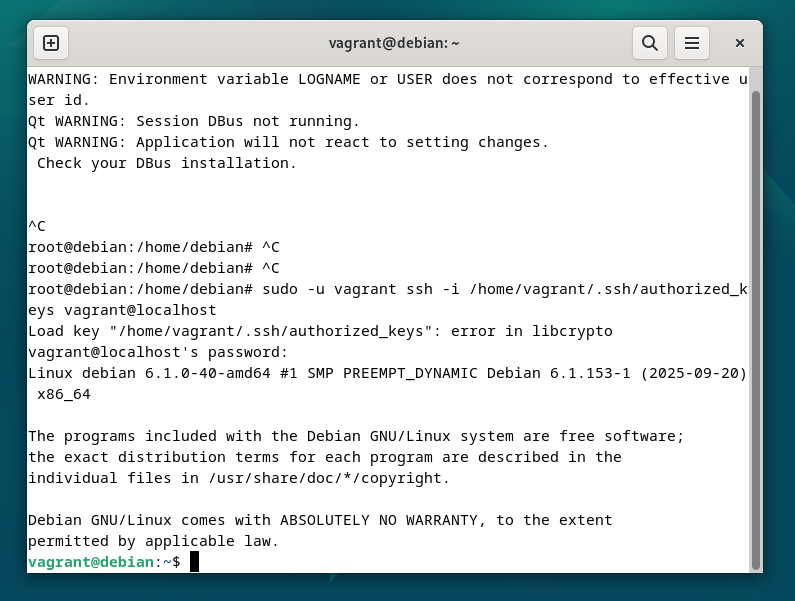Open the hamburger main menu
Image resolution: width=795 pixels, height=601 pixels.
691,43
